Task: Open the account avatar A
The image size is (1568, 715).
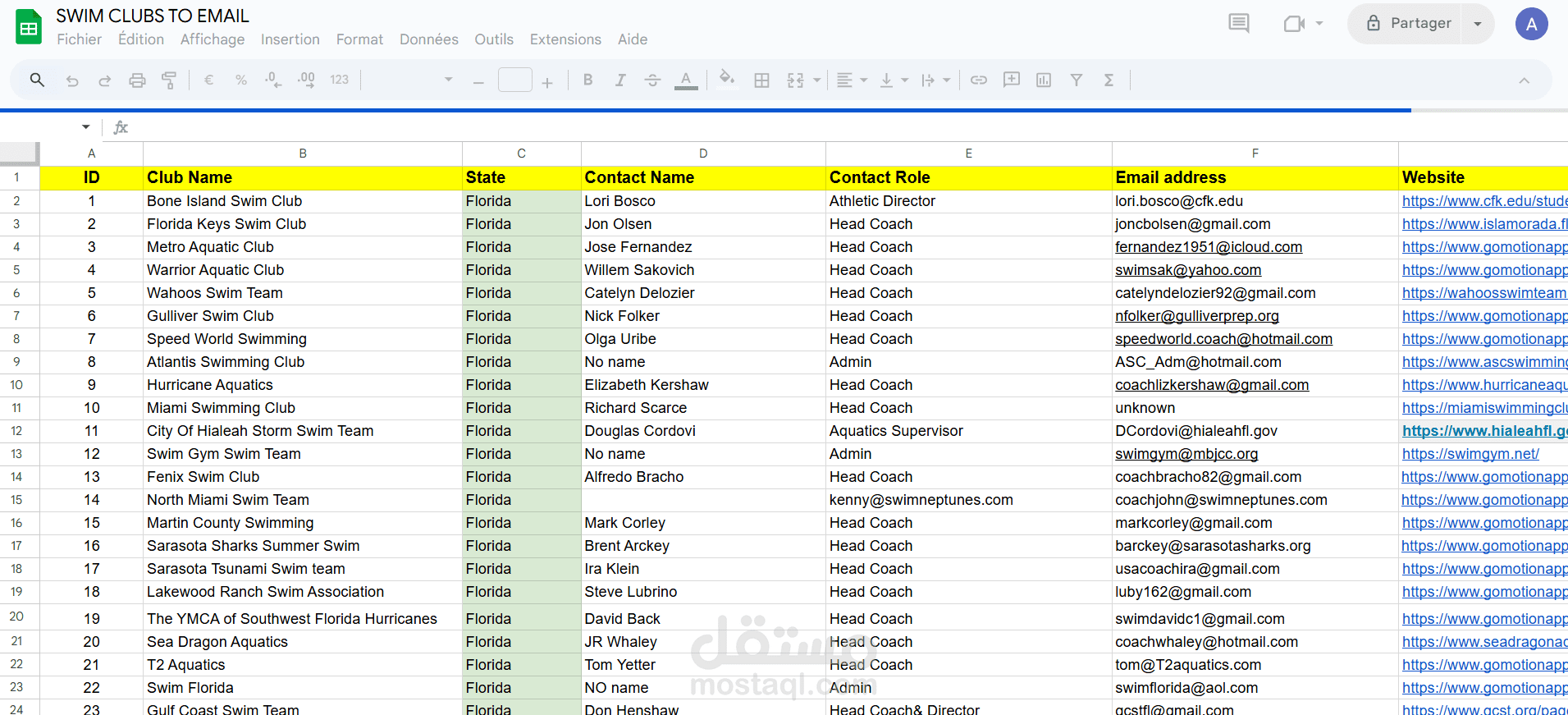Action: (x=1531, y=24)
